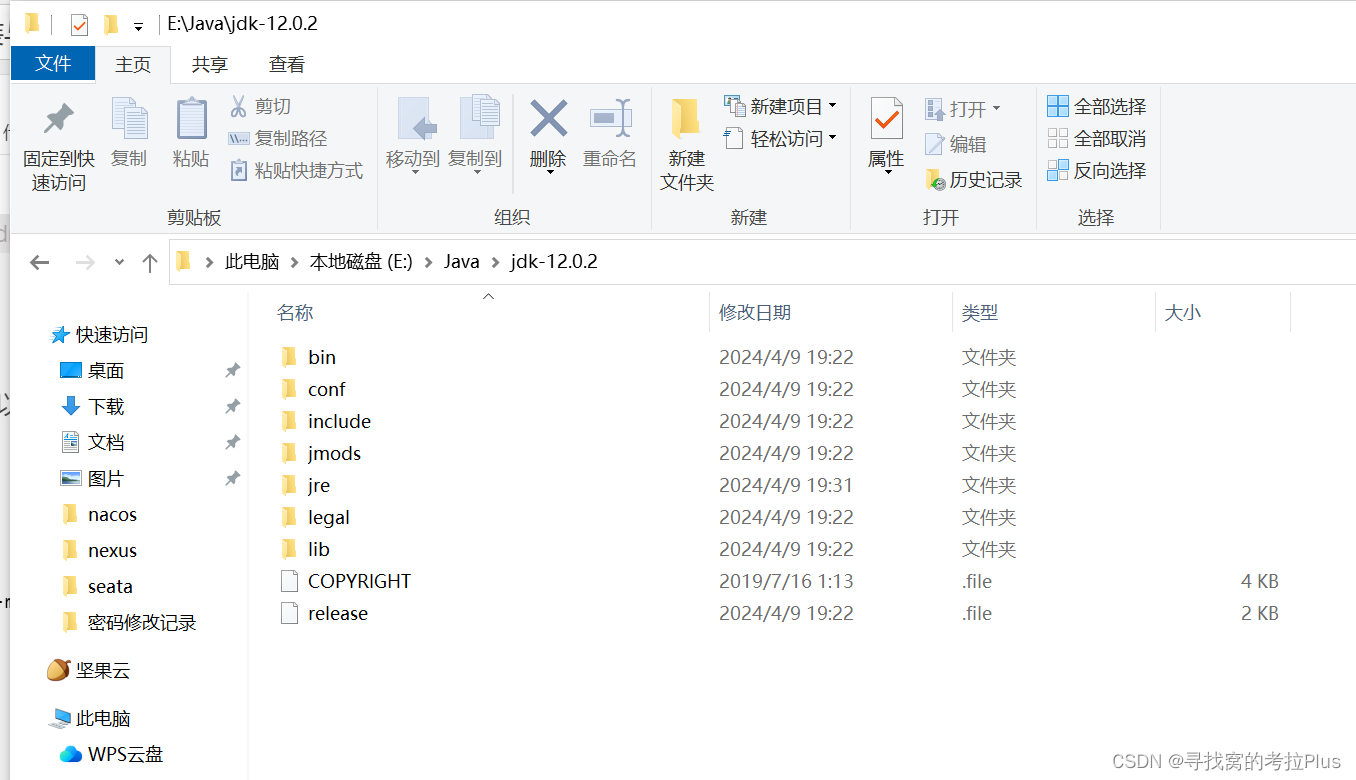Switch to the View (查看) tab
The height and width of the screenshot is (780, 1356).
tap(287, 64)
